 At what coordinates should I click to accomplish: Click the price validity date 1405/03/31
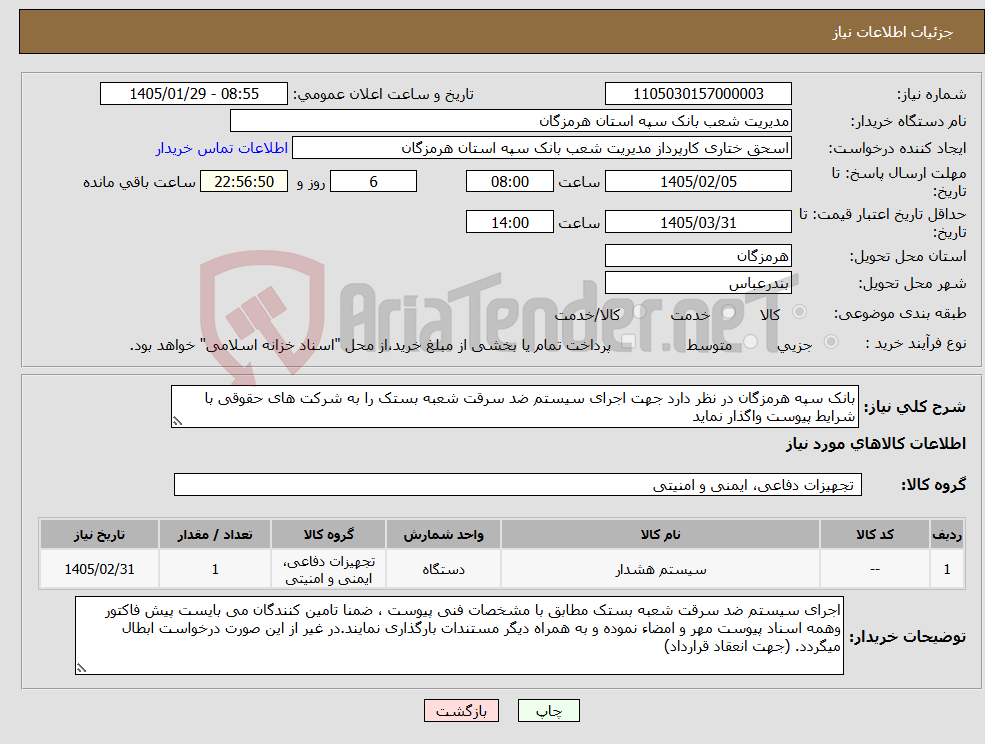click(x=698, y=222)
